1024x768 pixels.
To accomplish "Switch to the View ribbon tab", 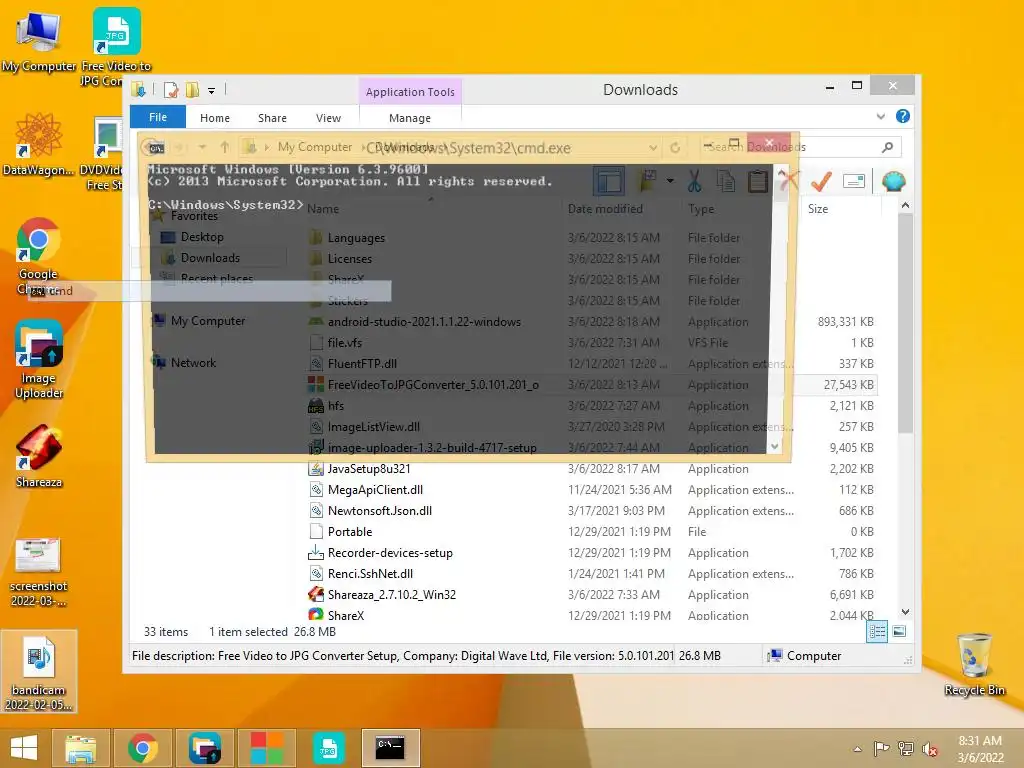I will [x=328, y=118].
